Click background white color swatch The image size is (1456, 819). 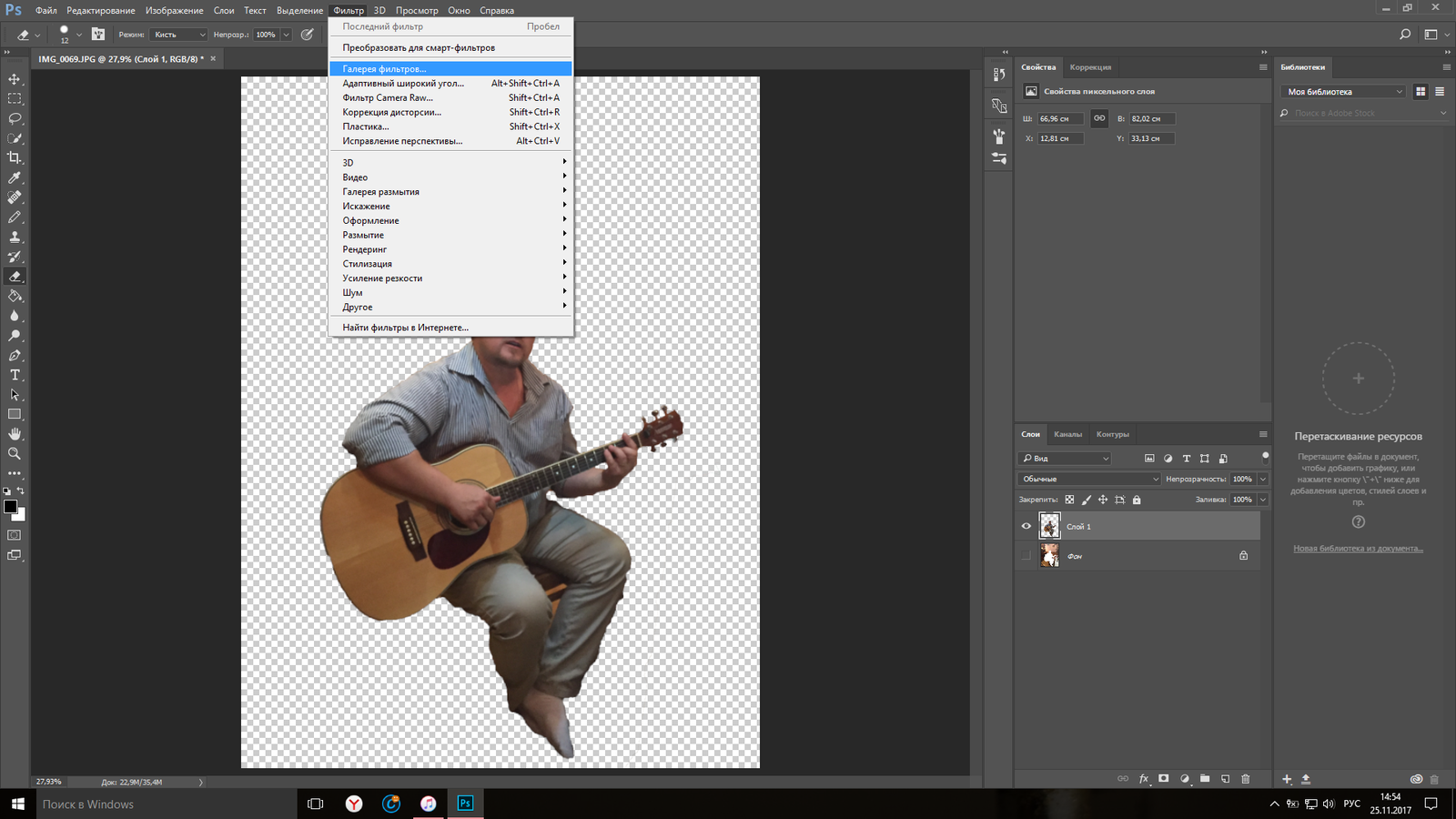(22, 516)
